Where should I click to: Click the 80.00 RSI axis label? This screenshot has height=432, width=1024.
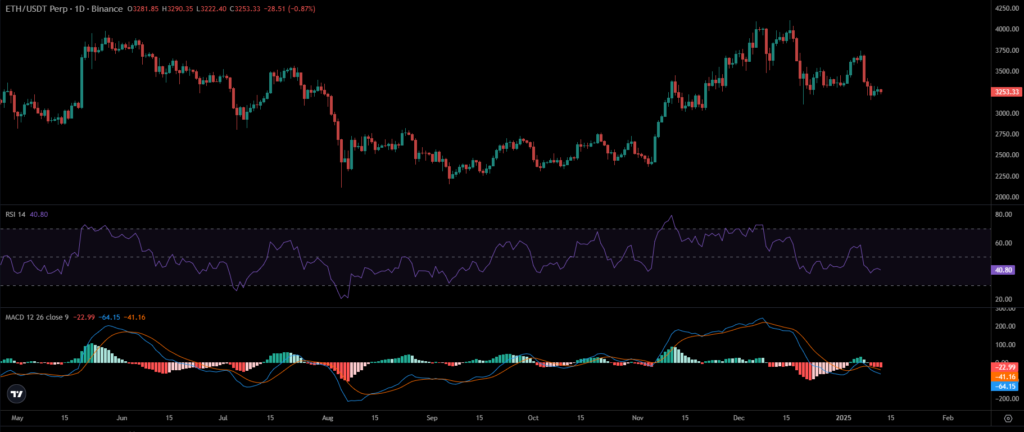click(1002, 214)
